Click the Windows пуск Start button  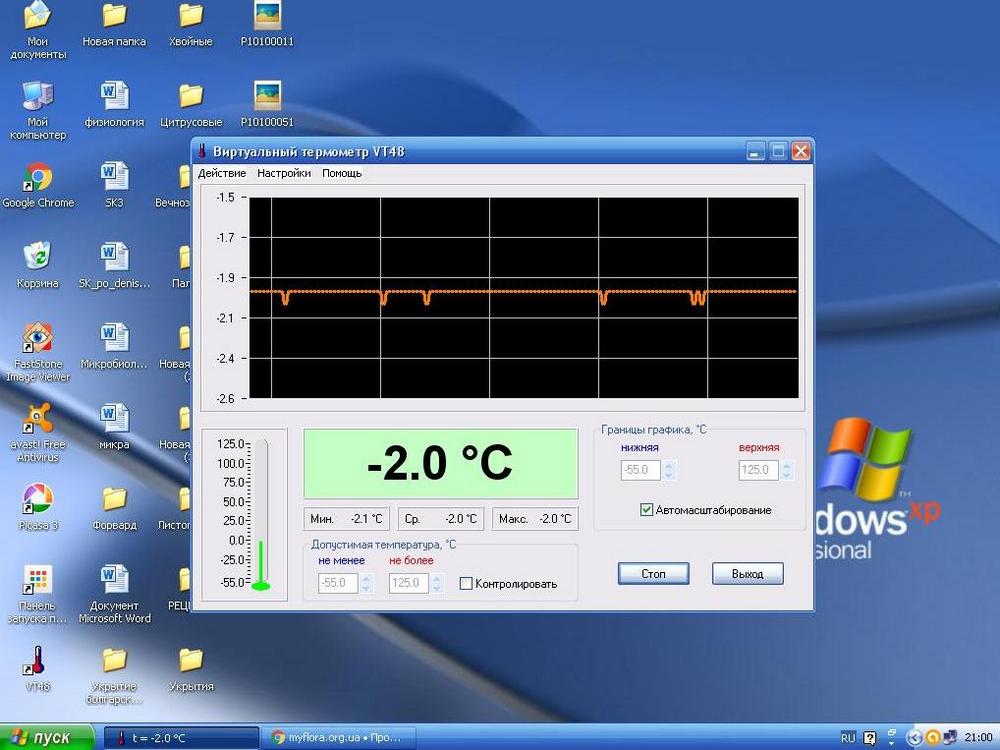(x=42, y=738)
